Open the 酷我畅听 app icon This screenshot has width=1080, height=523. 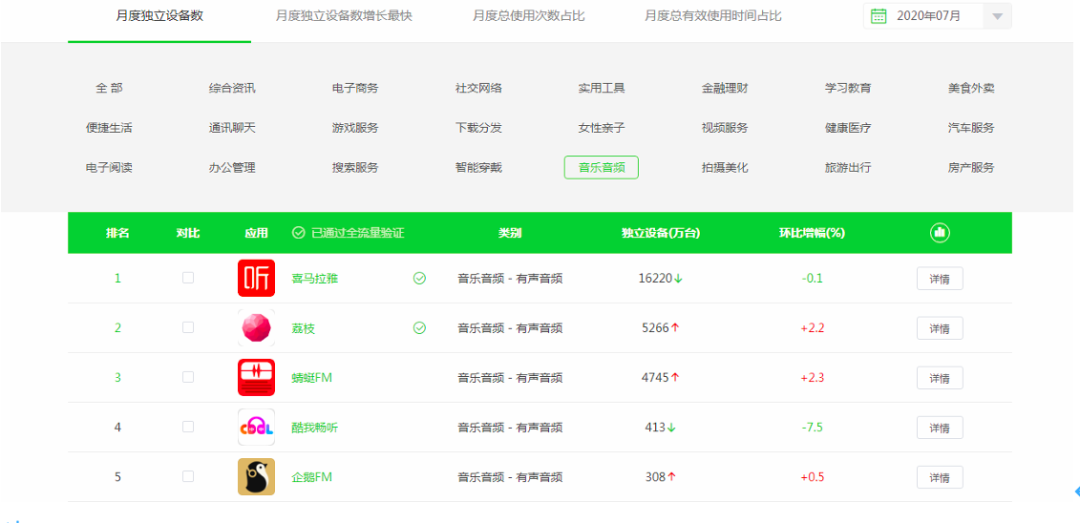click(256, 427)
